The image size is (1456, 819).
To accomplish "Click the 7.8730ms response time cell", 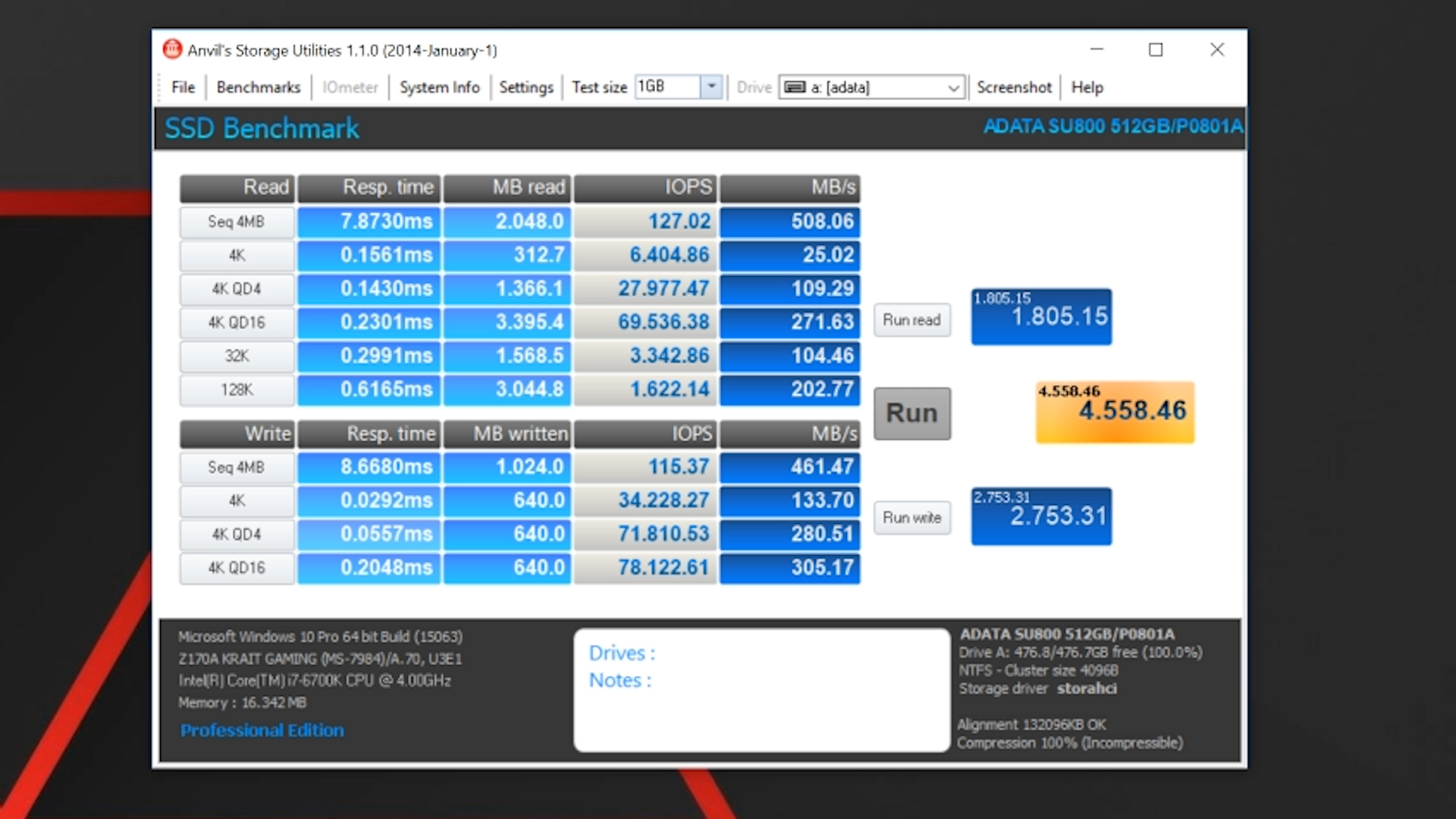I will [369, 222].
